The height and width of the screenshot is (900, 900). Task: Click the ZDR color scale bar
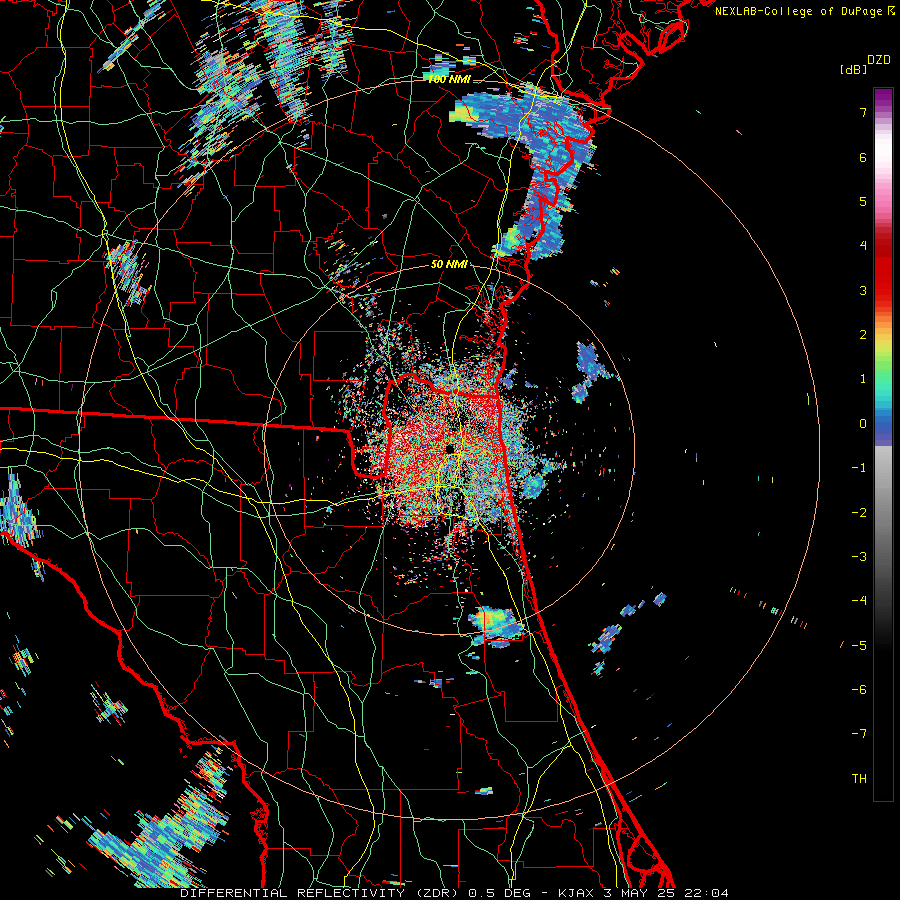tap(883, 444)
